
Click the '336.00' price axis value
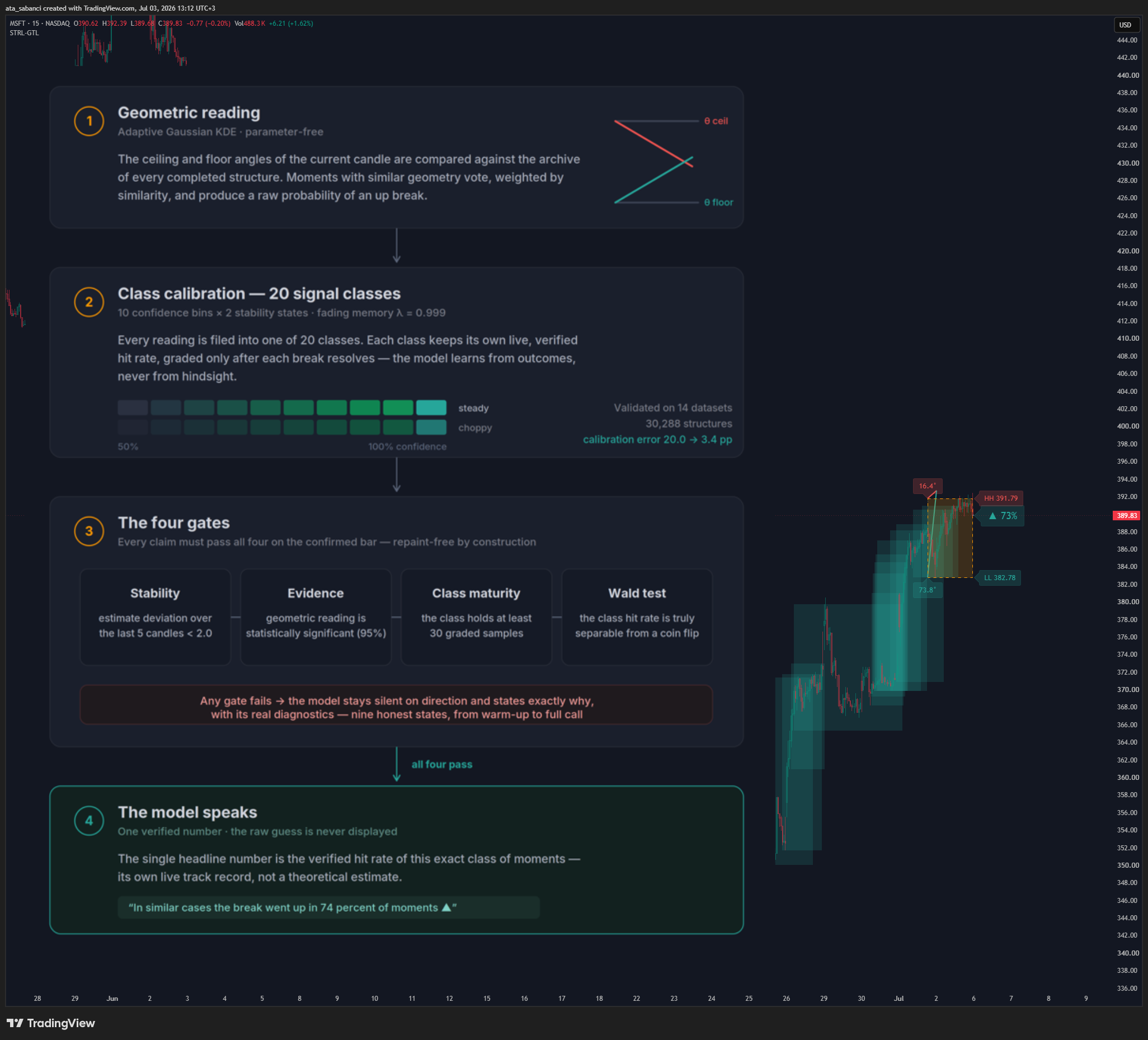coord(1127,988)
